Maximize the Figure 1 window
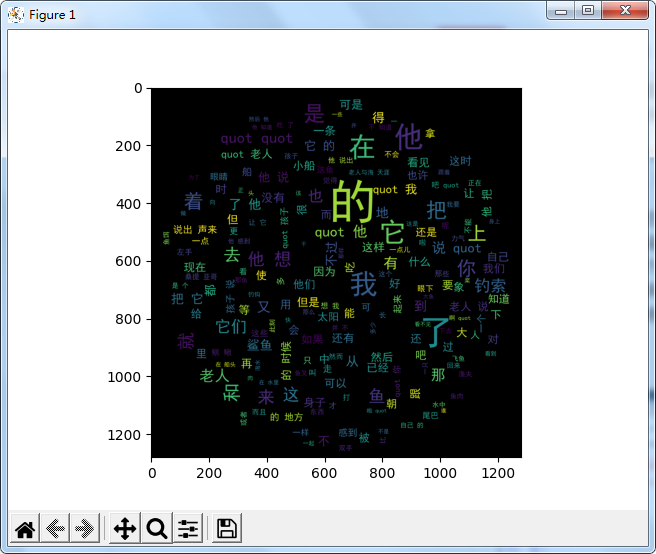 pos(588,11)
